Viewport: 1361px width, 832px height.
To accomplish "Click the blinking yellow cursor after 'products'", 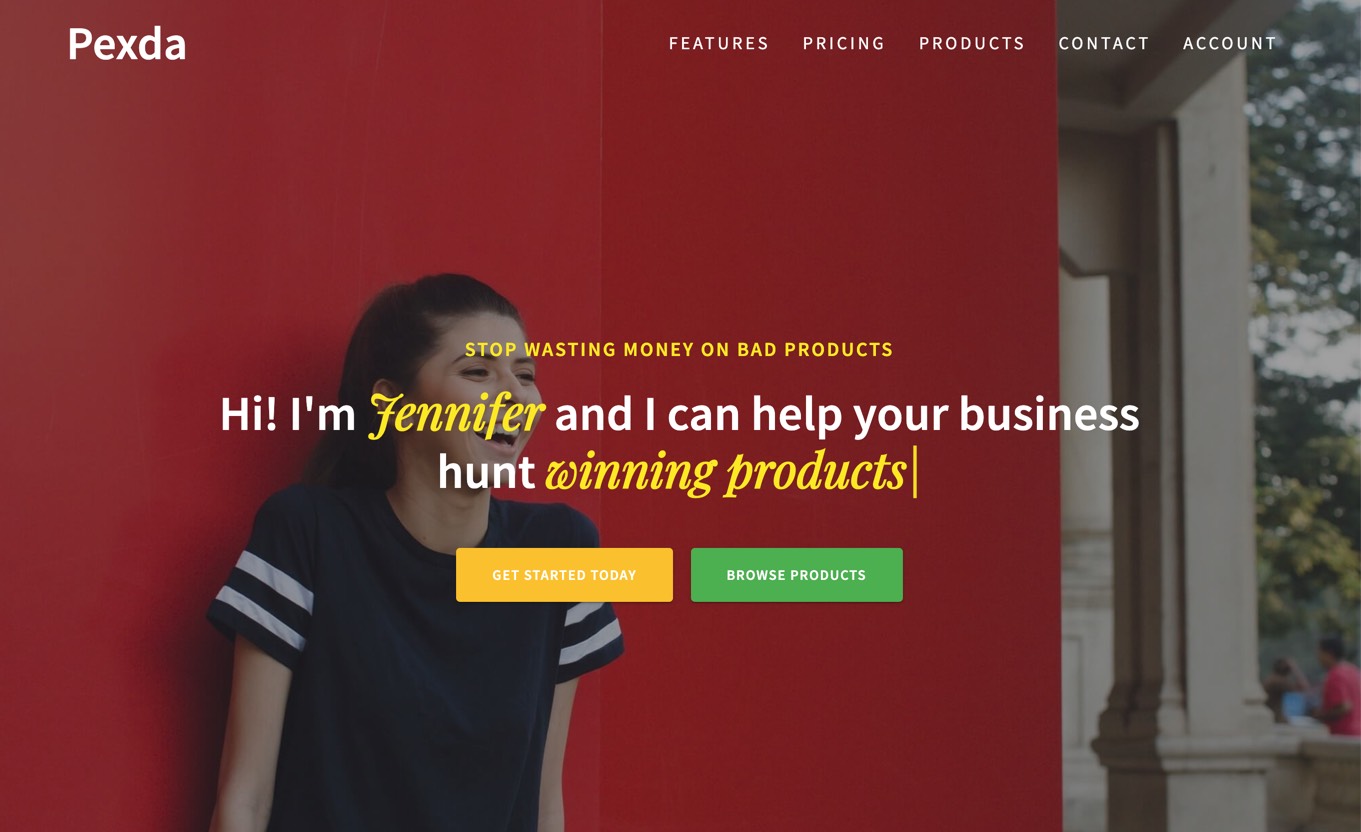I will 915,471.
